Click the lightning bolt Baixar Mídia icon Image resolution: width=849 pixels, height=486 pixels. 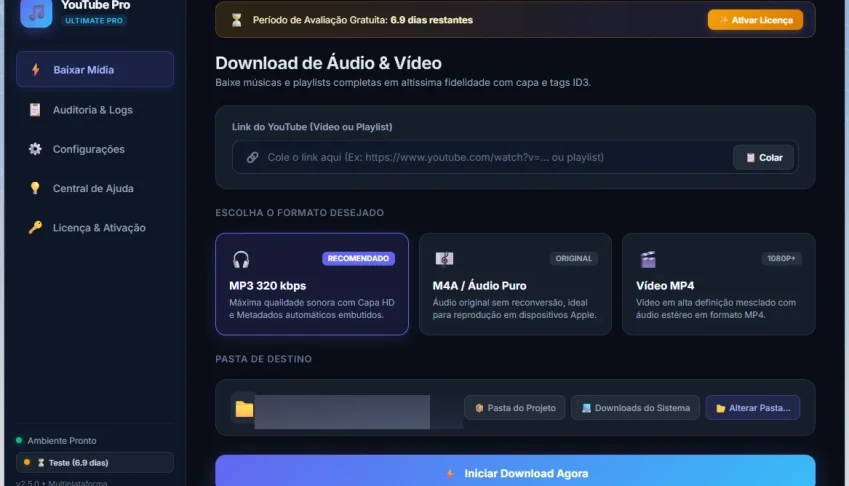coord(35,69)
